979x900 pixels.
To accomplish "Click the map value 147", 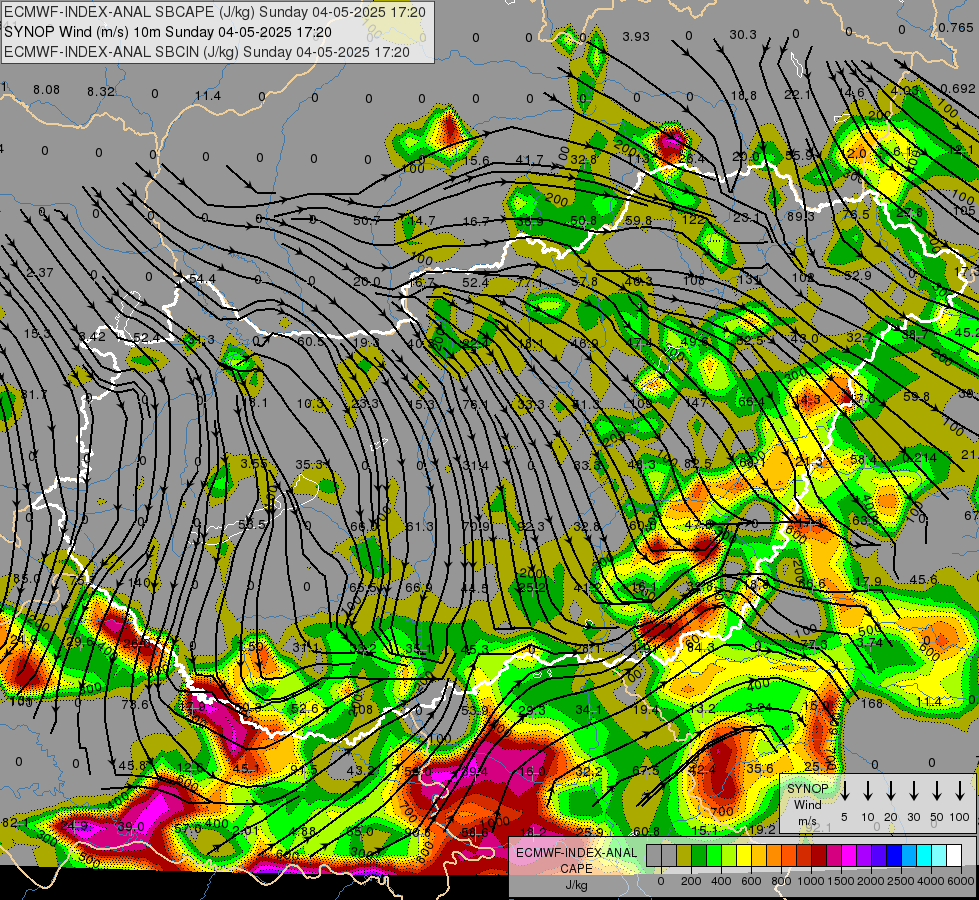I will tap(696, 403).
